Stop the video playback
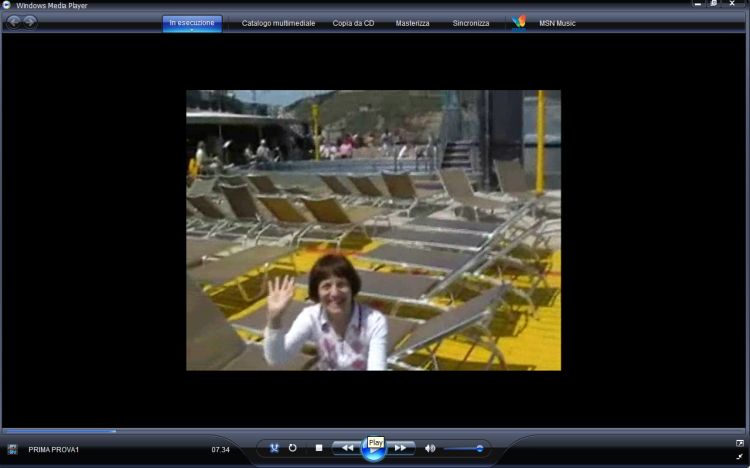Screen dimensions: 750x468 pos(318,448)
